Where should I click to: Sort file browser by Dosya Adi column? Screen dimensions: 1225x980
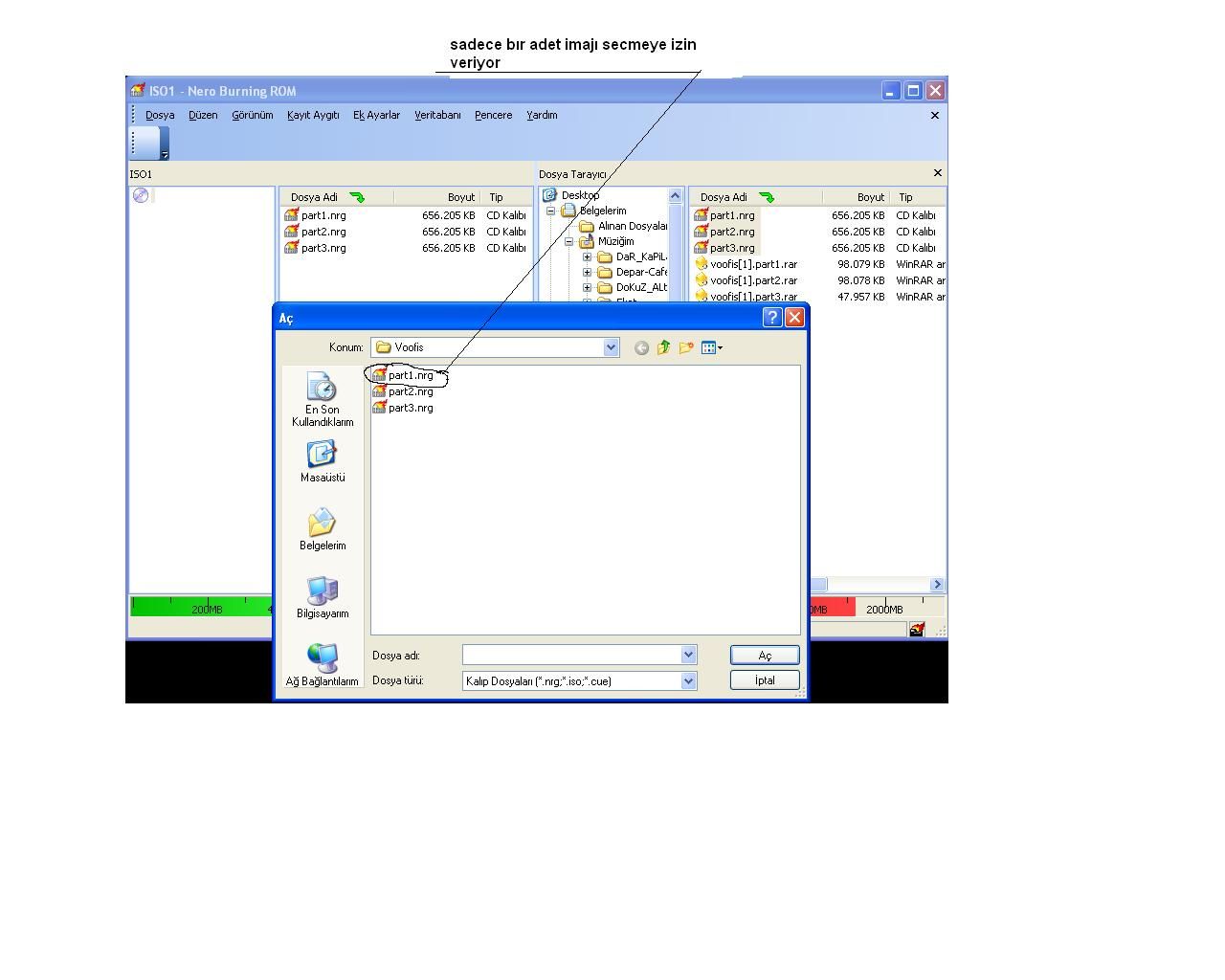(x=756, y=197)
